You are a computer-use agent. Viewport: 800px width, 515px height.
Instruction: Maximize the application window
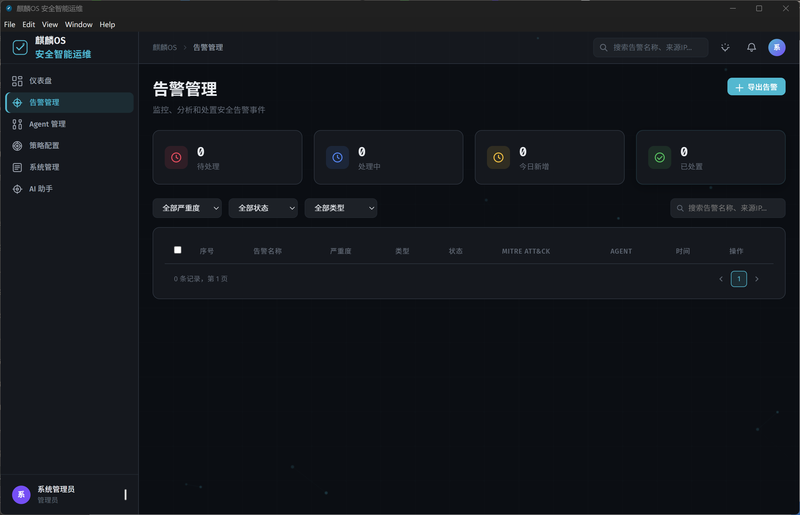tap(759, 8)
